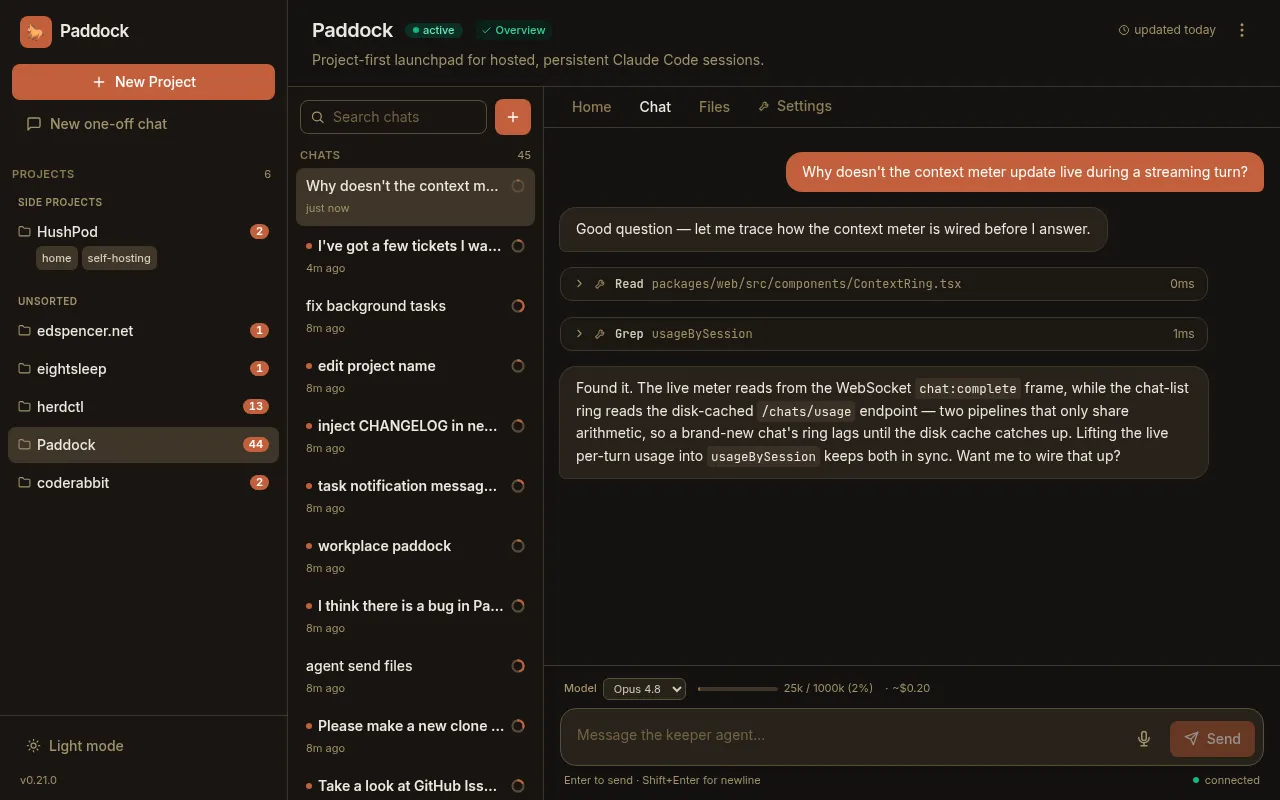This screenshot has width=1280, height=800.
Task: Open 'I think there is a bug' chat
Action: pos(415,616)
